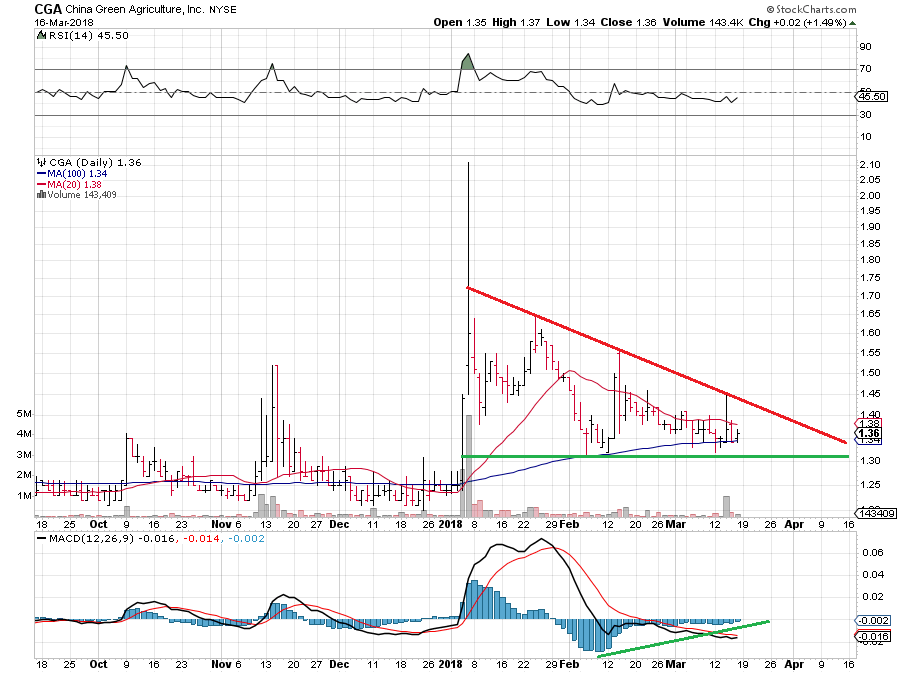Click the boxed 143409 volume axis label
The height and width of the screenshot is (673, 915).
[876, 513]
